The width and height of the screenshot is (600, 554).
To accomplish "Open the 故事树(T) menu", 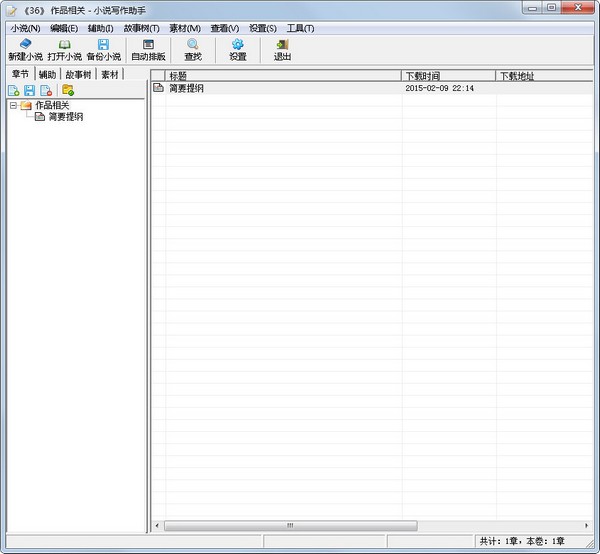I will pos(141,28).
